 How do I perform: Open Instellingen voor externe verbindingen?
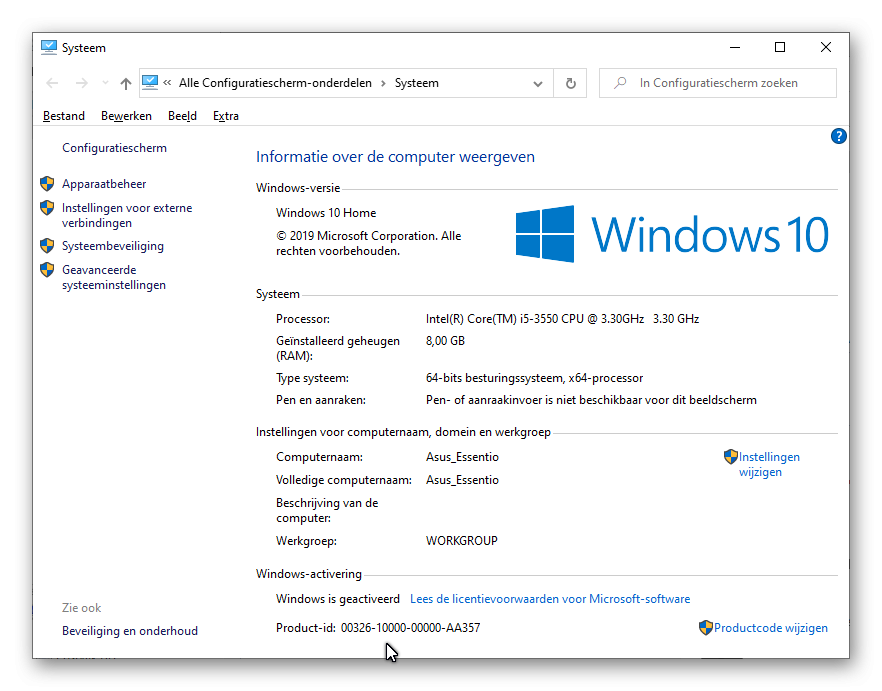coord(127,216)
